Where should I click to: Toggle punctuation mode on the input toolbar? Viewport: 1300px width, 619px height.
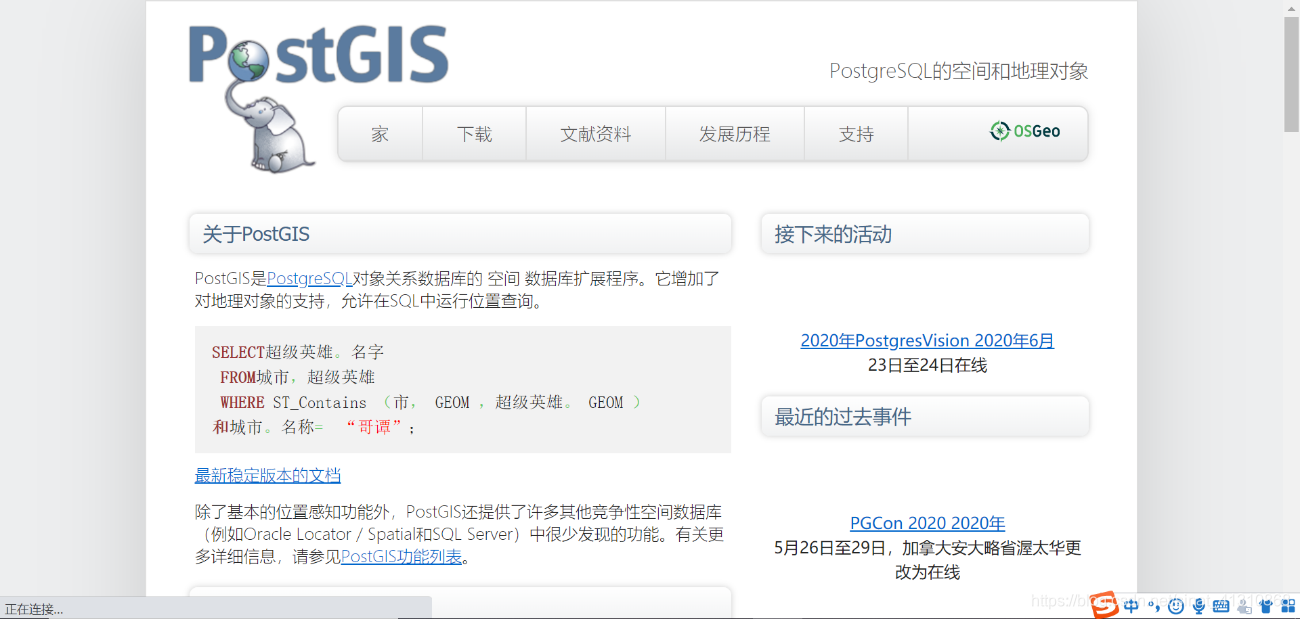[x=1154, y=606]
